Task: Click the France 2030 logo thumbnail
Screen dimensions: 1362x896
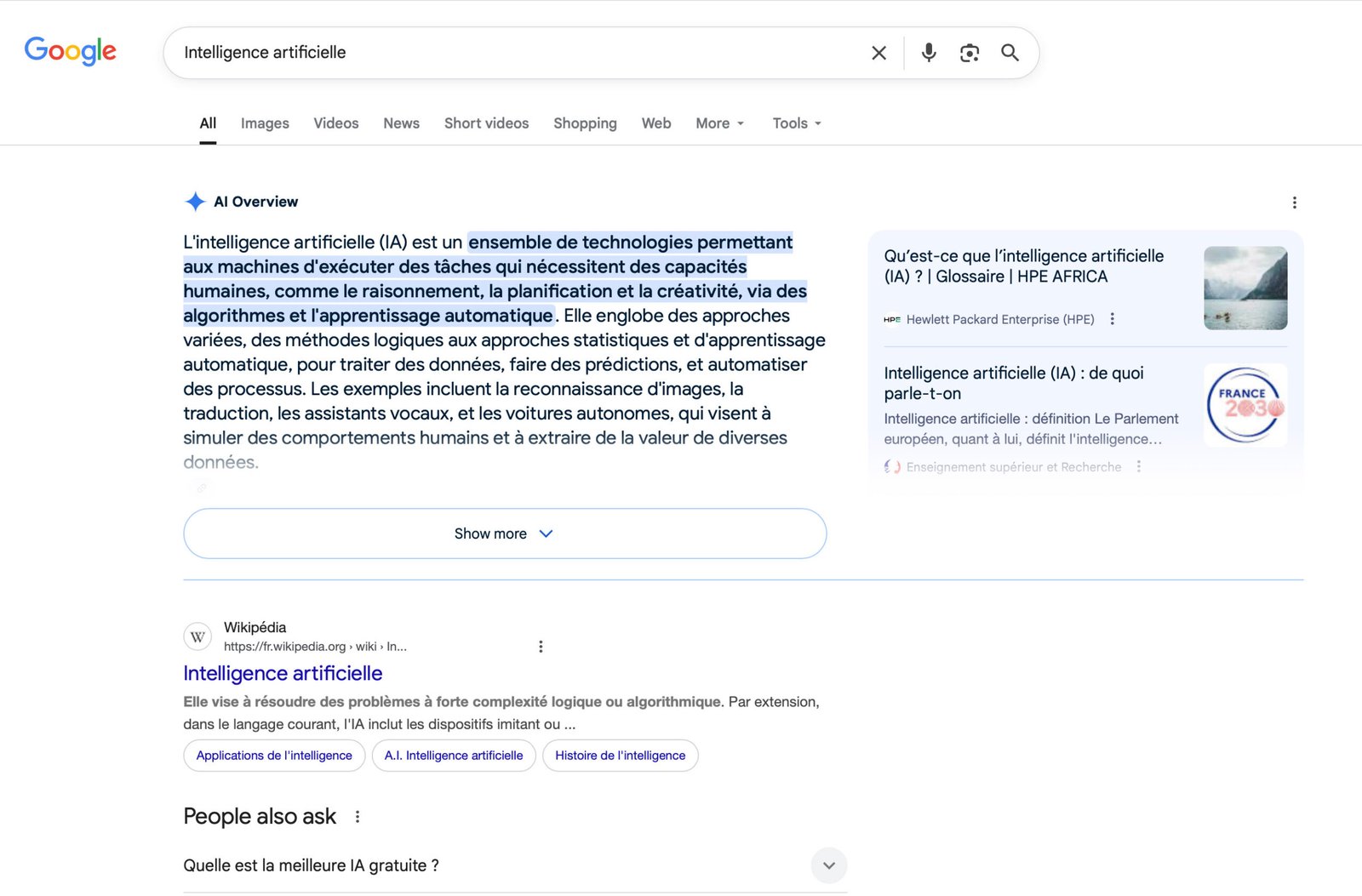Action: pyautogui.click(x=1245, y=405)
